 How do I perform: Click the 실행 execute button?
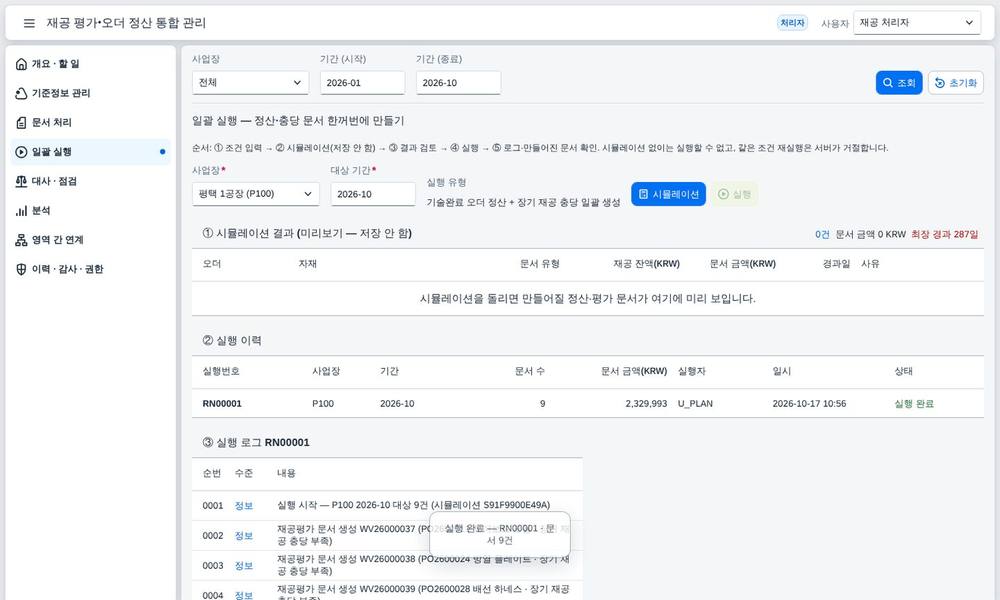(735, 194)
